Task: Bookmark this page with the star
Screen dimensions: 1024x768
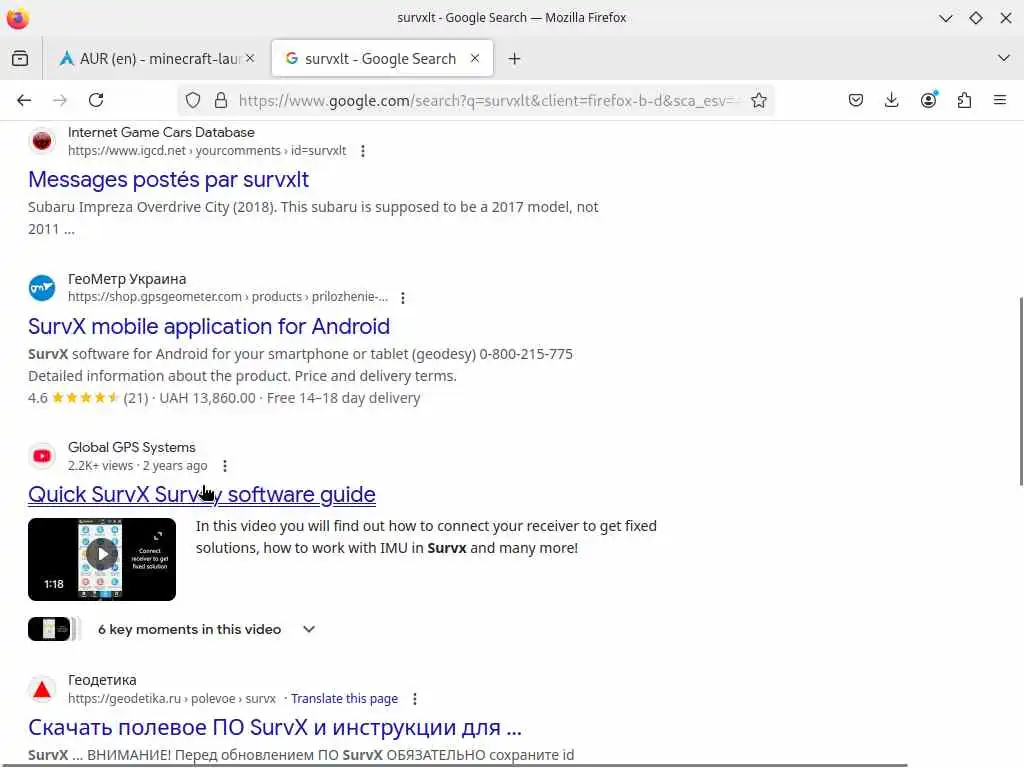Action: tap(758, 100)
